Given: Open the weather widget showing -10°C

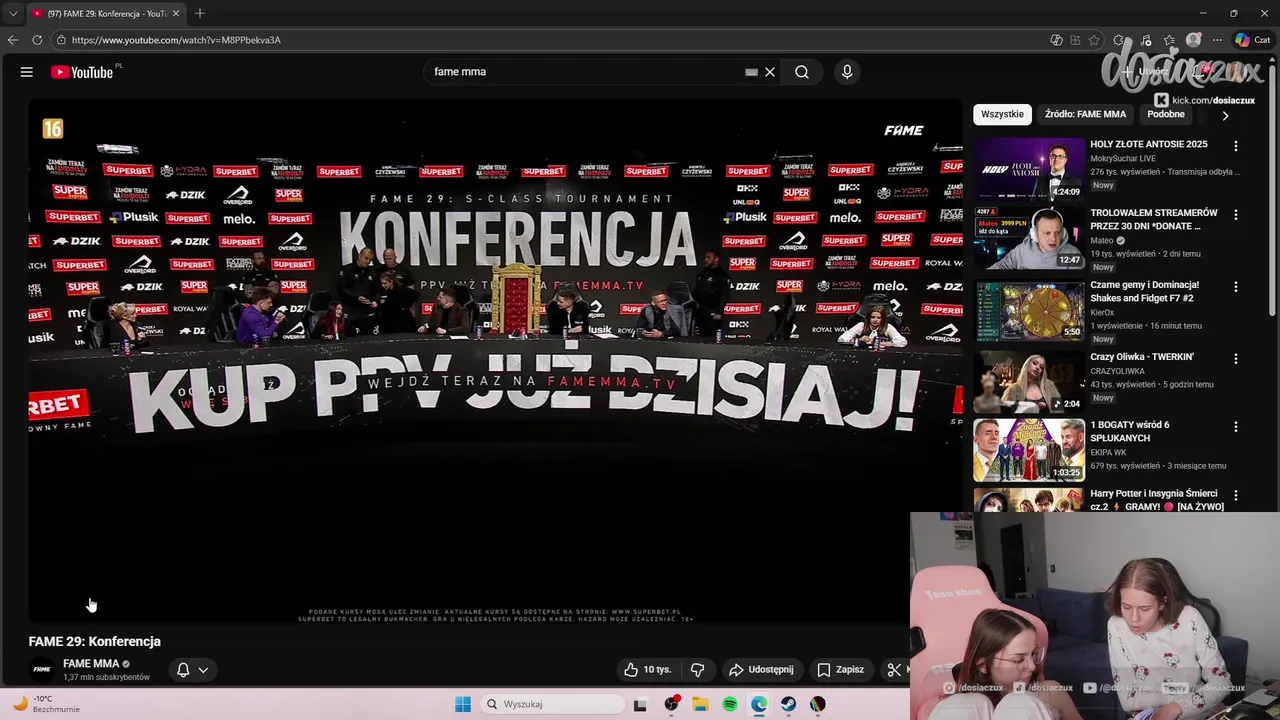Looking at the screenshot, I should click(x=46, y=704).
